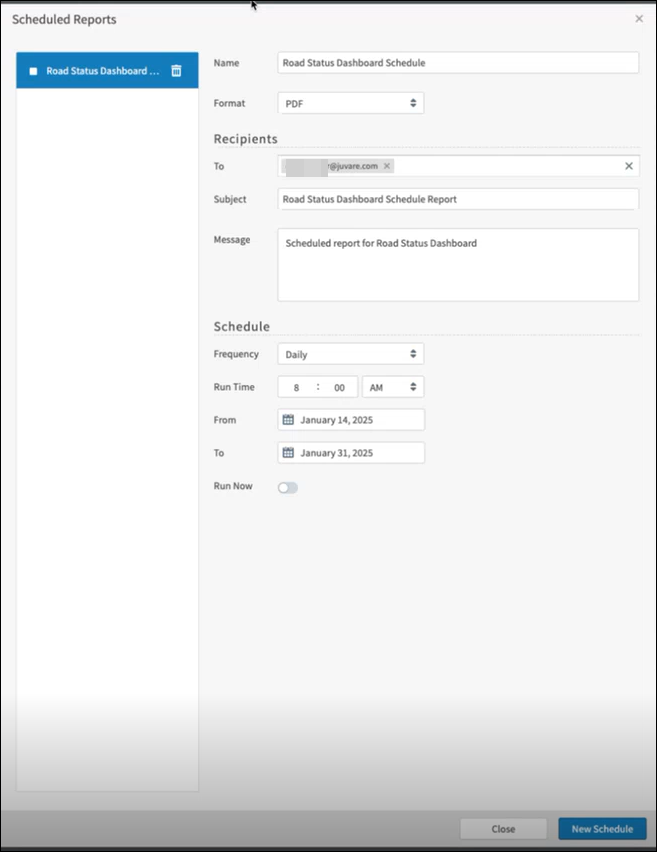The width and height of the screenshot is (657, 852).
Task: Close the Scheduled Reports dialog with X
Action: 639,19
